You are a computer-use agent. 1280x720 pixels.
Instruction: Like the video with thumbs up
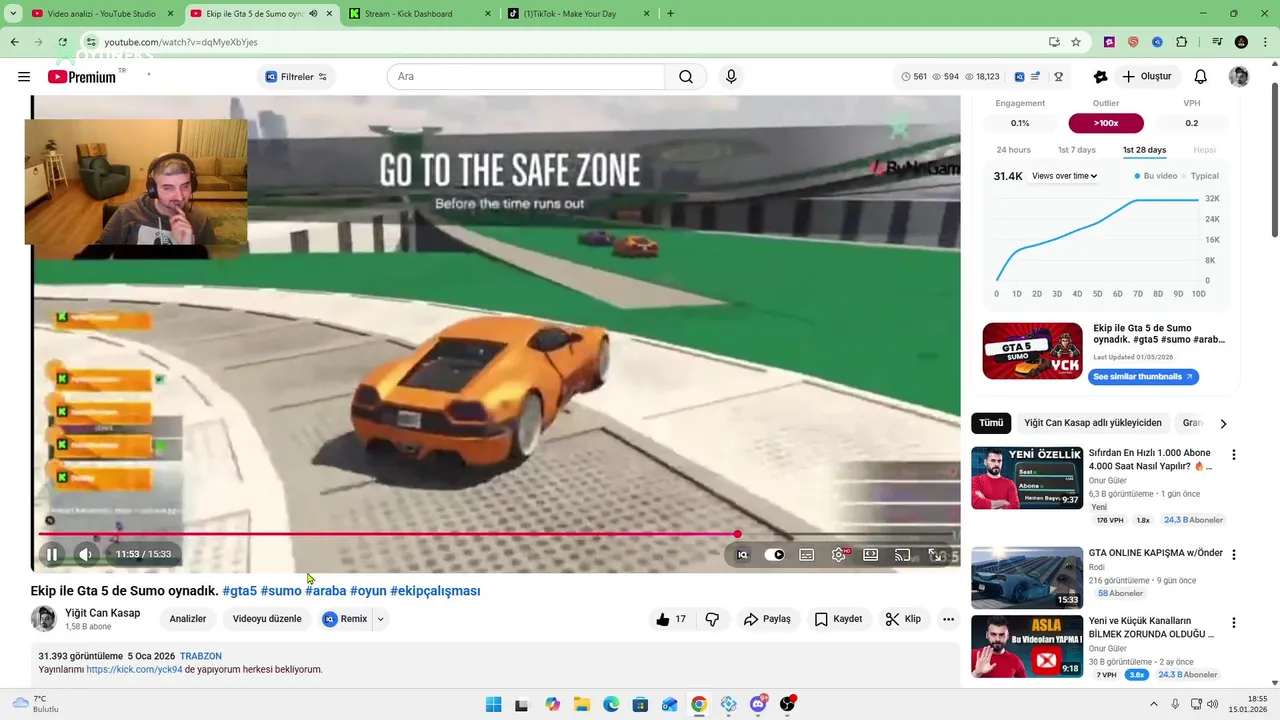pos(671,619)
